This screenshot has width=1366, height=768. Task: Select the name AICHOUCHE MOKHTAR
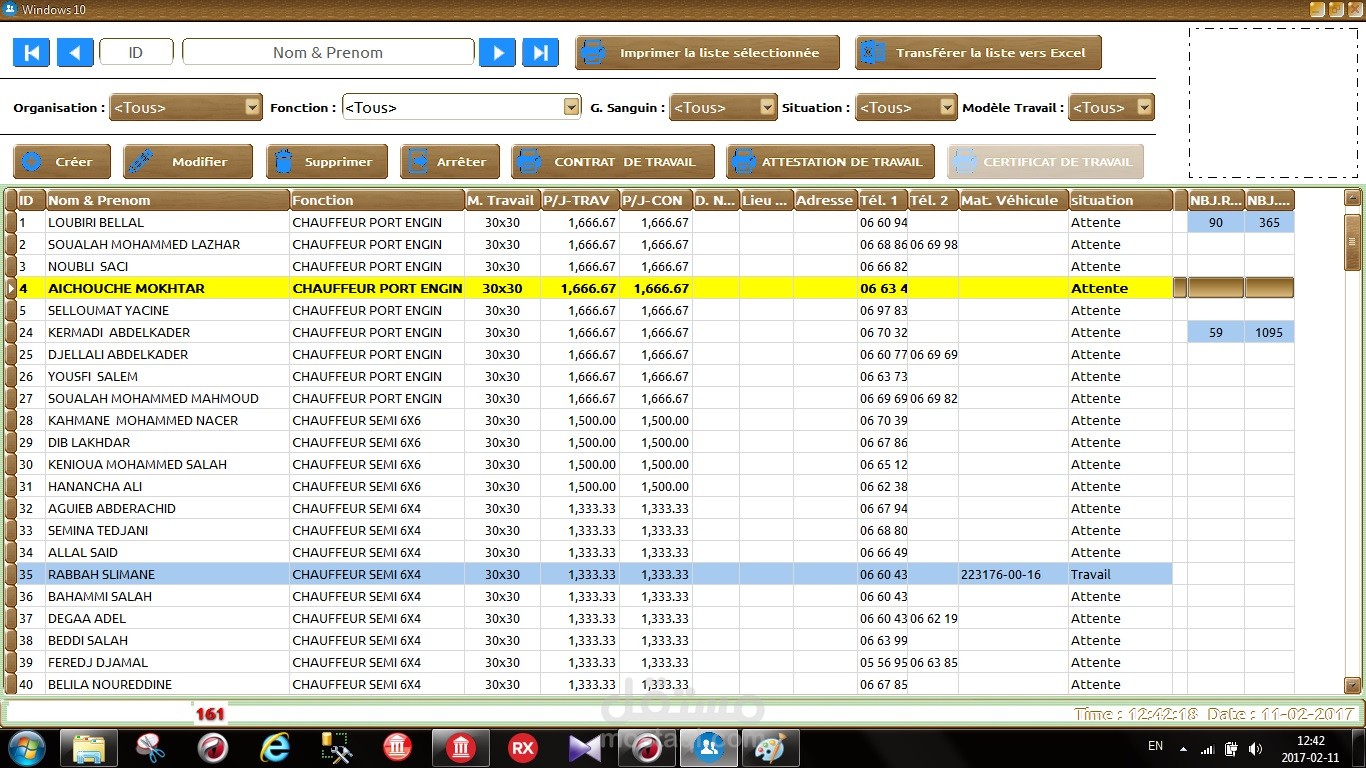click(126, 288)
